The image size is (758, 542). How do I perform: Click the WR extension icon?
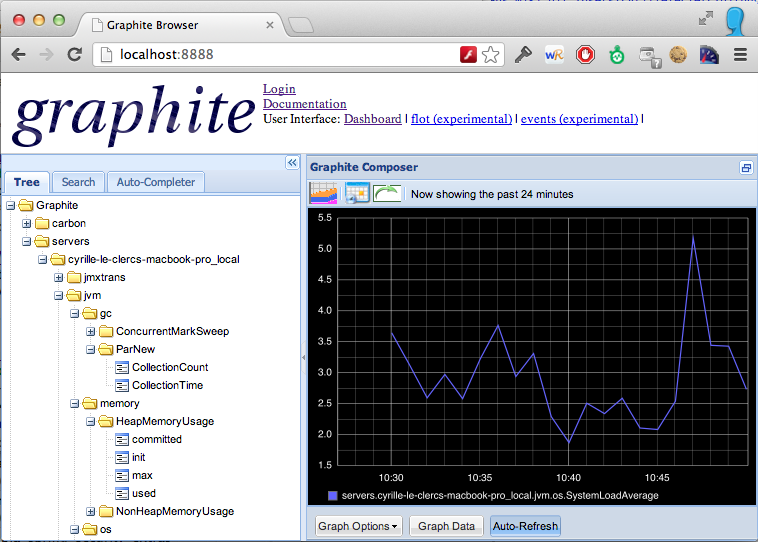point(554,55)
